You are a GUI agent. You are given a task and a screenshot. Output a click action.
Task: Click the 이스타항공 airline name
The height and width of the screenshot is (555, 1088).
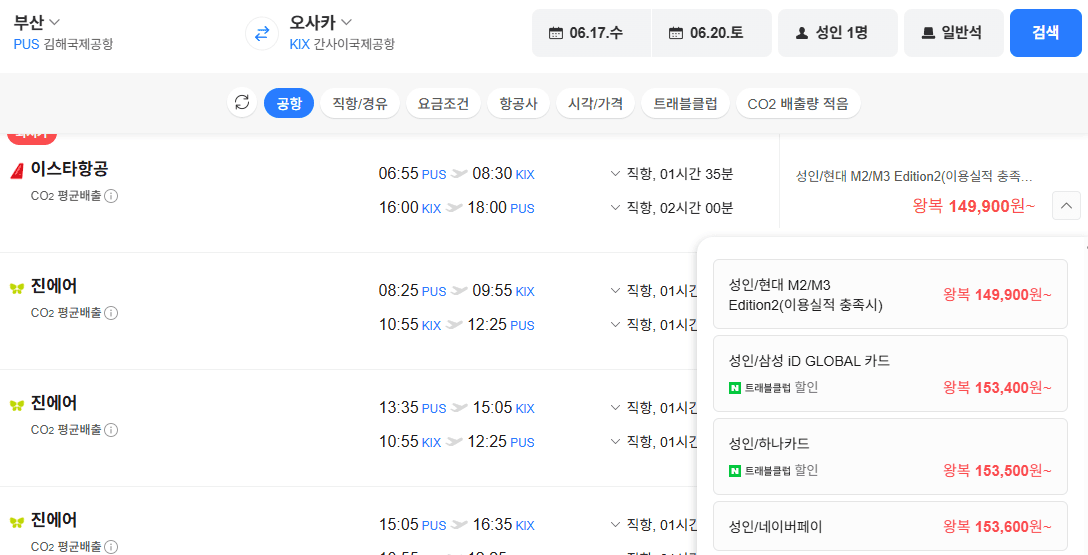click(69, 169)
